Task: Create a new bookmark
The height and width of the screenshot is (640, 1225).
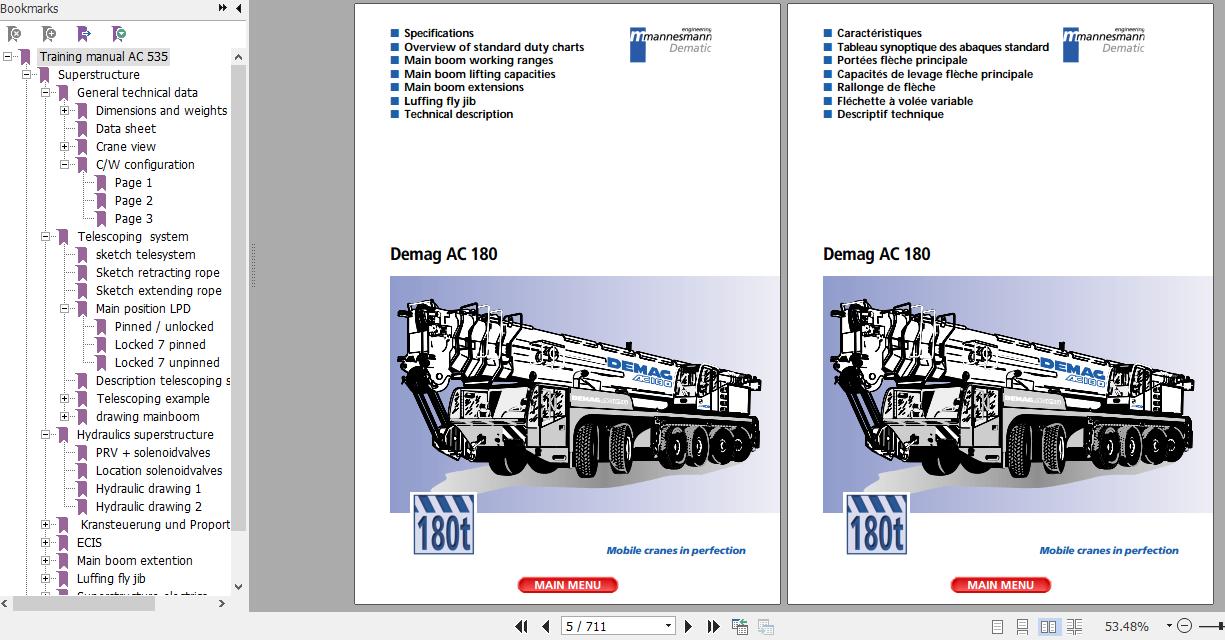Action: pyautogui.click(x=50, y=33)
